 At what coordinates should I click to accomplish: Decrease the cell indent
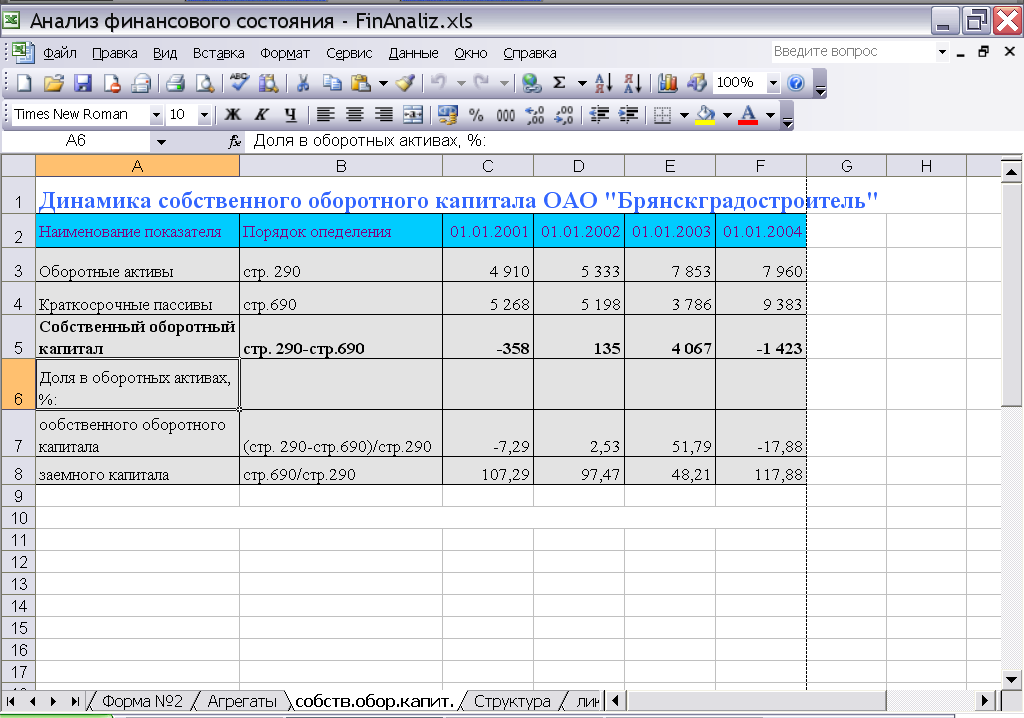[x=599, y=115]
